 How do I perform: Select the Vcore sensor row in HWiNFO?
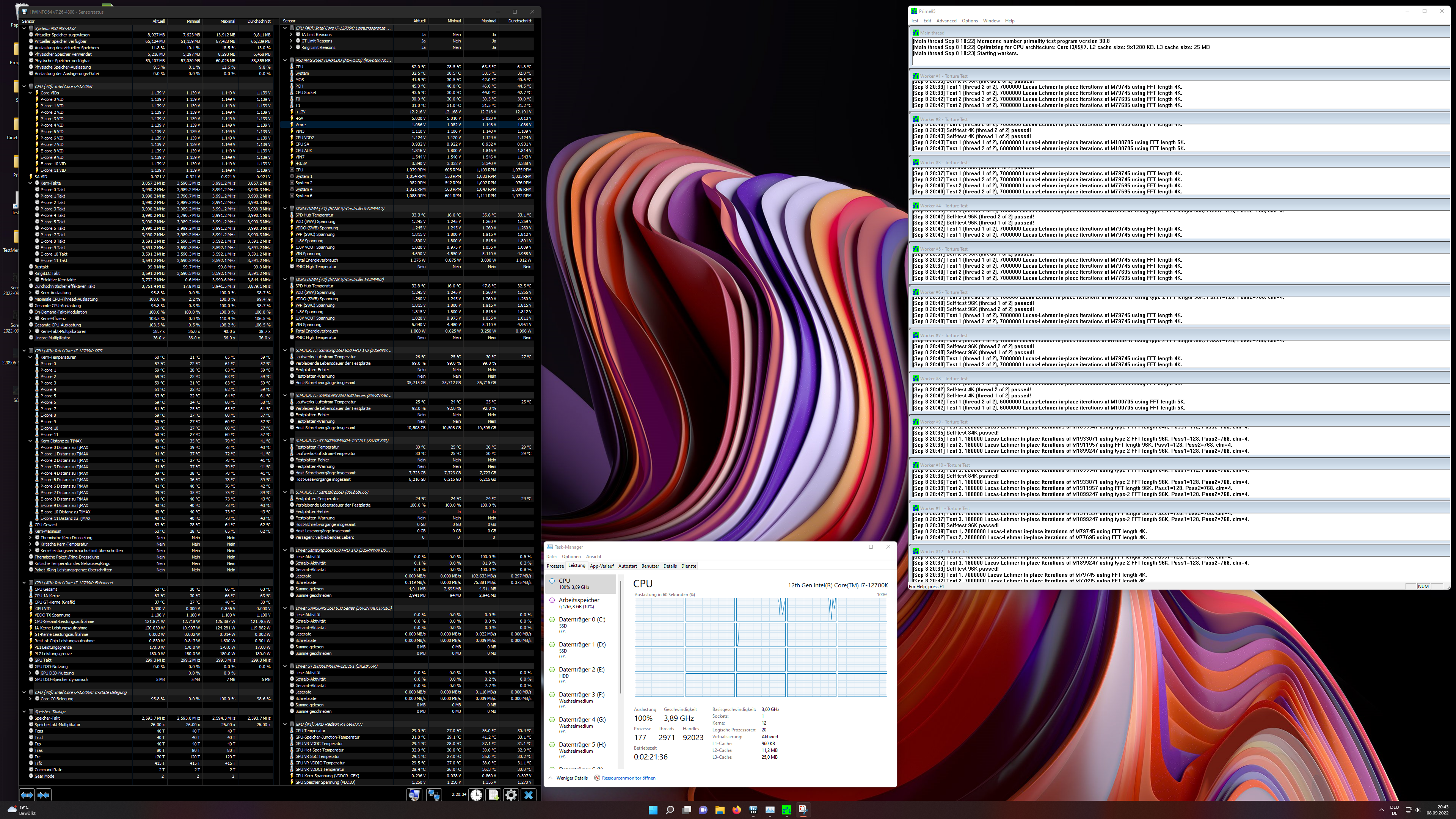(x=339, y=125)
